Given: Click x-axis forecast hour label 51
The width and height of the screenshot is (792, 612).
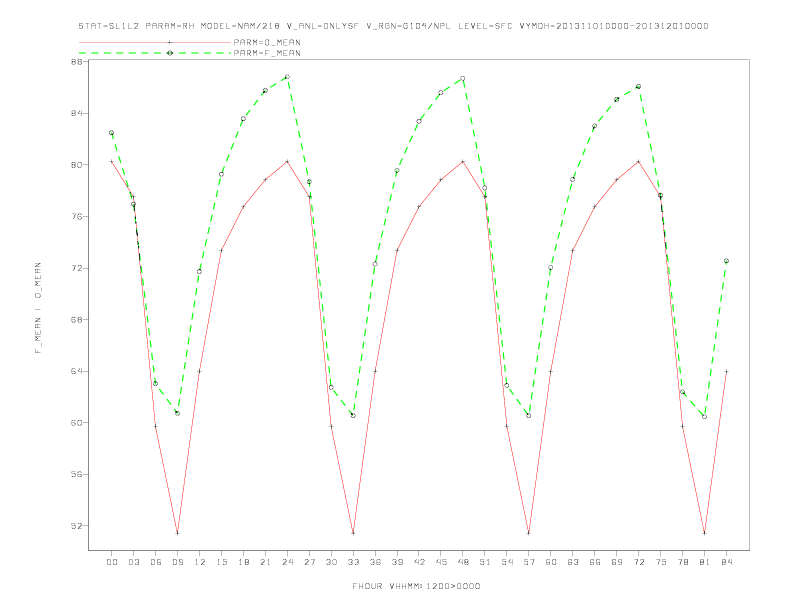Looking at the screenshot, I should pos(485,562).
